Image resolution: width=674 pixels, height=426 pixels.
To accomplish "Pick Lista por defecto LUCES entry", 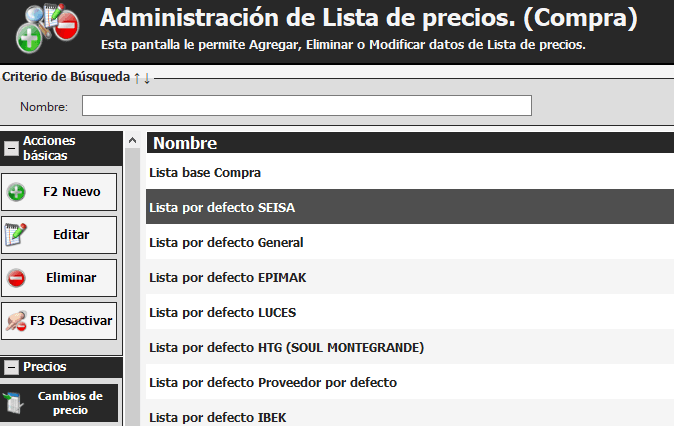I will [222, 312].
